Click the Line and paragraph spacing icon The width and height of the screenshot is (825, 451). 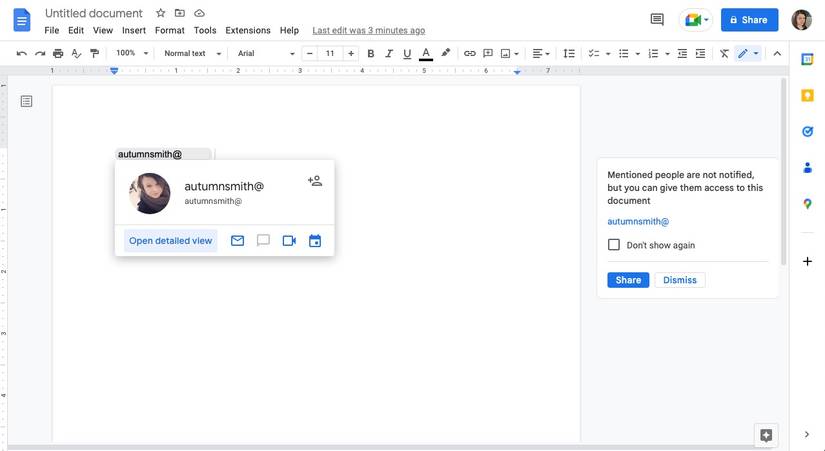(569, 53)
